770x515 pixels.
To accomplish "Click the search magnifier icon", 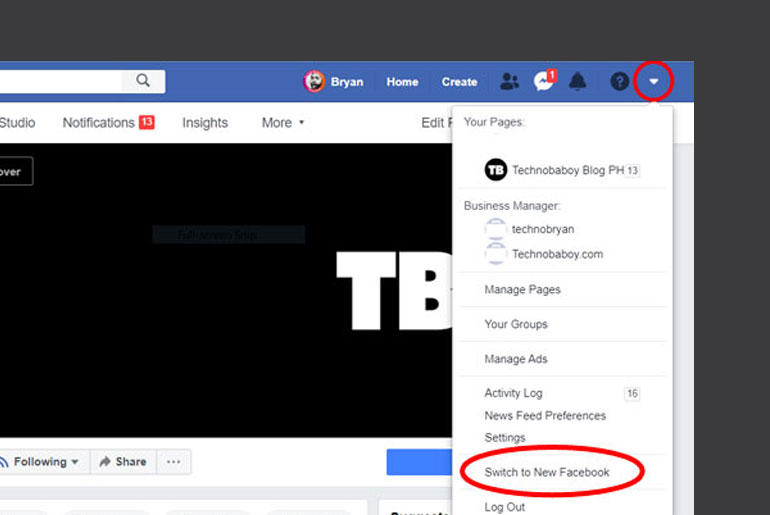I will pos(143,81).
